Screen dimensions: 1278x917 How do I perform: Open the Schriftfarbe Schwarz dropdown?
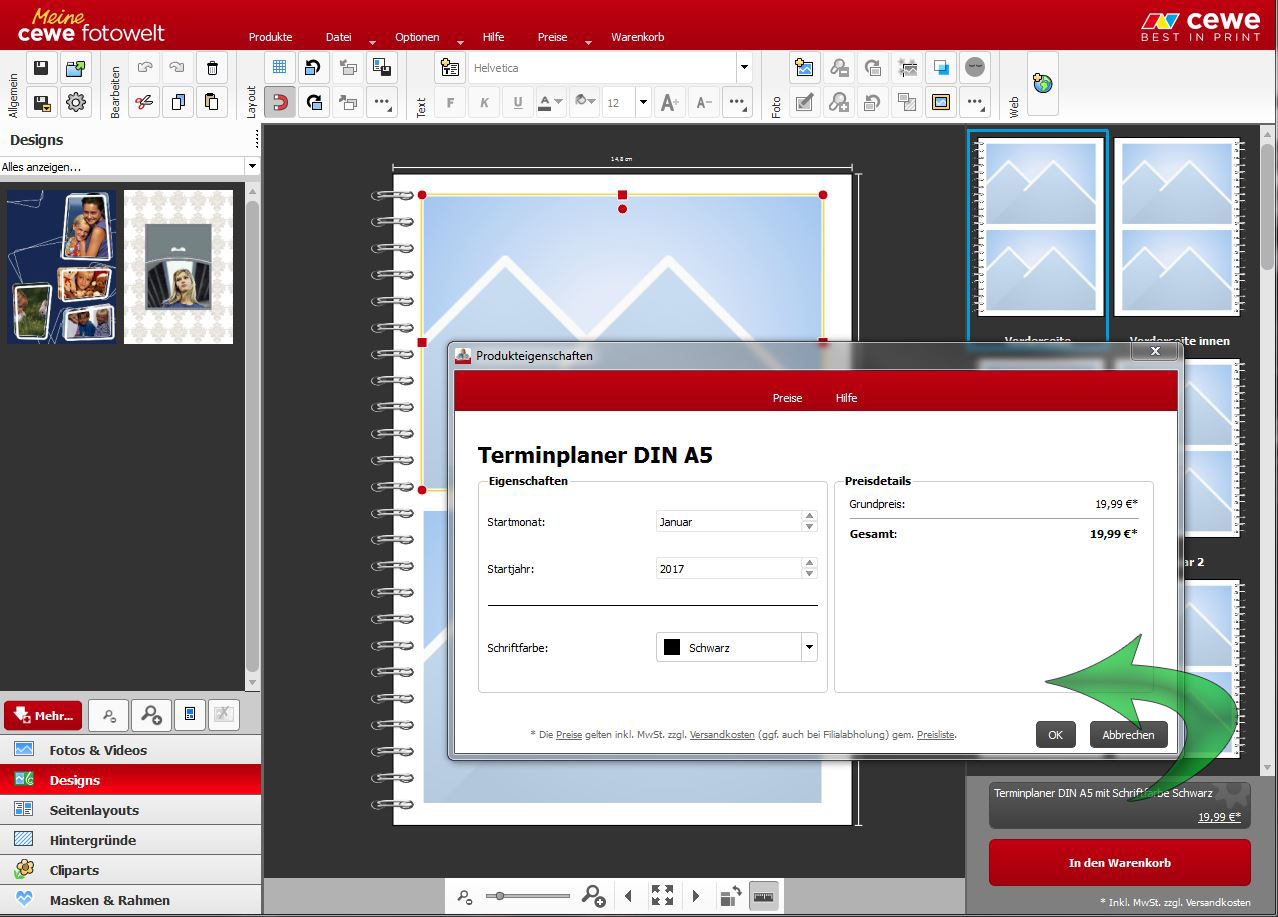(808, 648)
